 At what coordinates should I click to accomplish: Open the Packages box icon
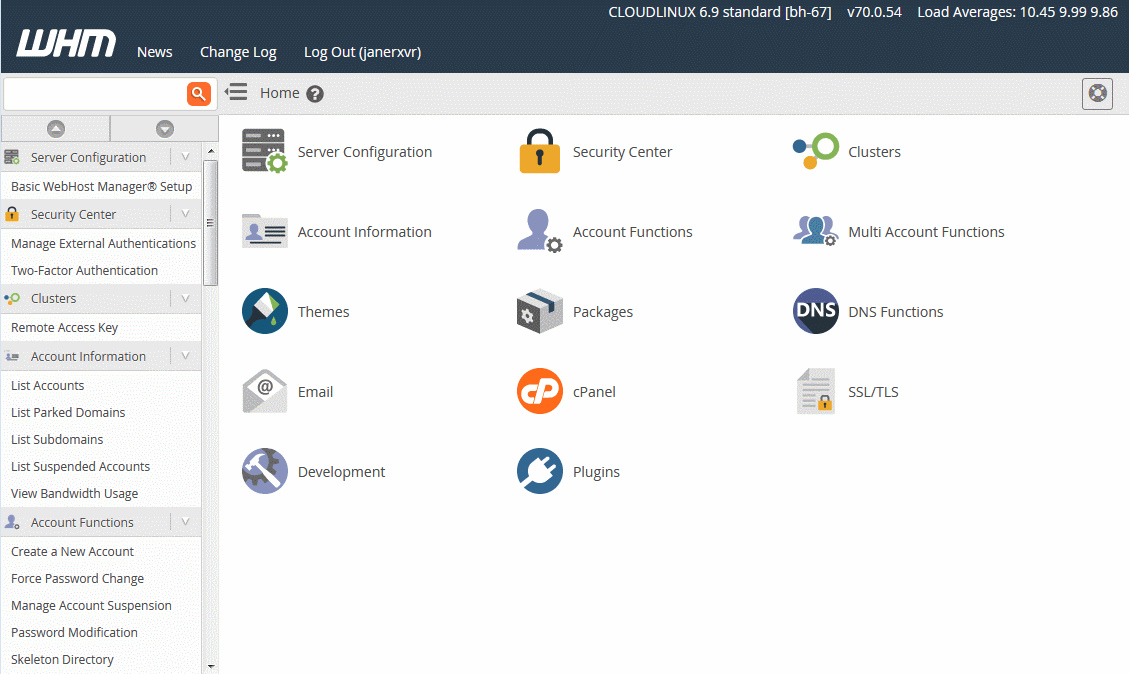click(539, 311)
